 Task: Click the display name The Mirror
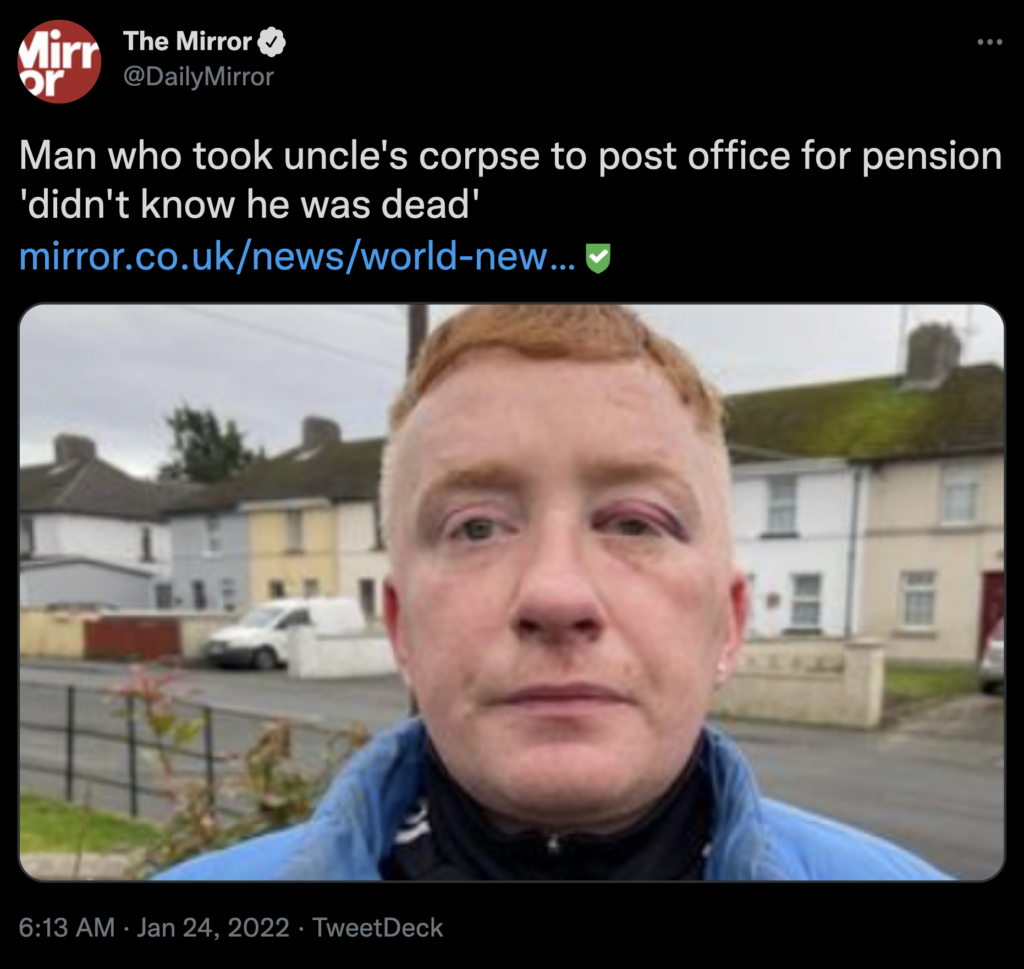click(x=187, y=42)
